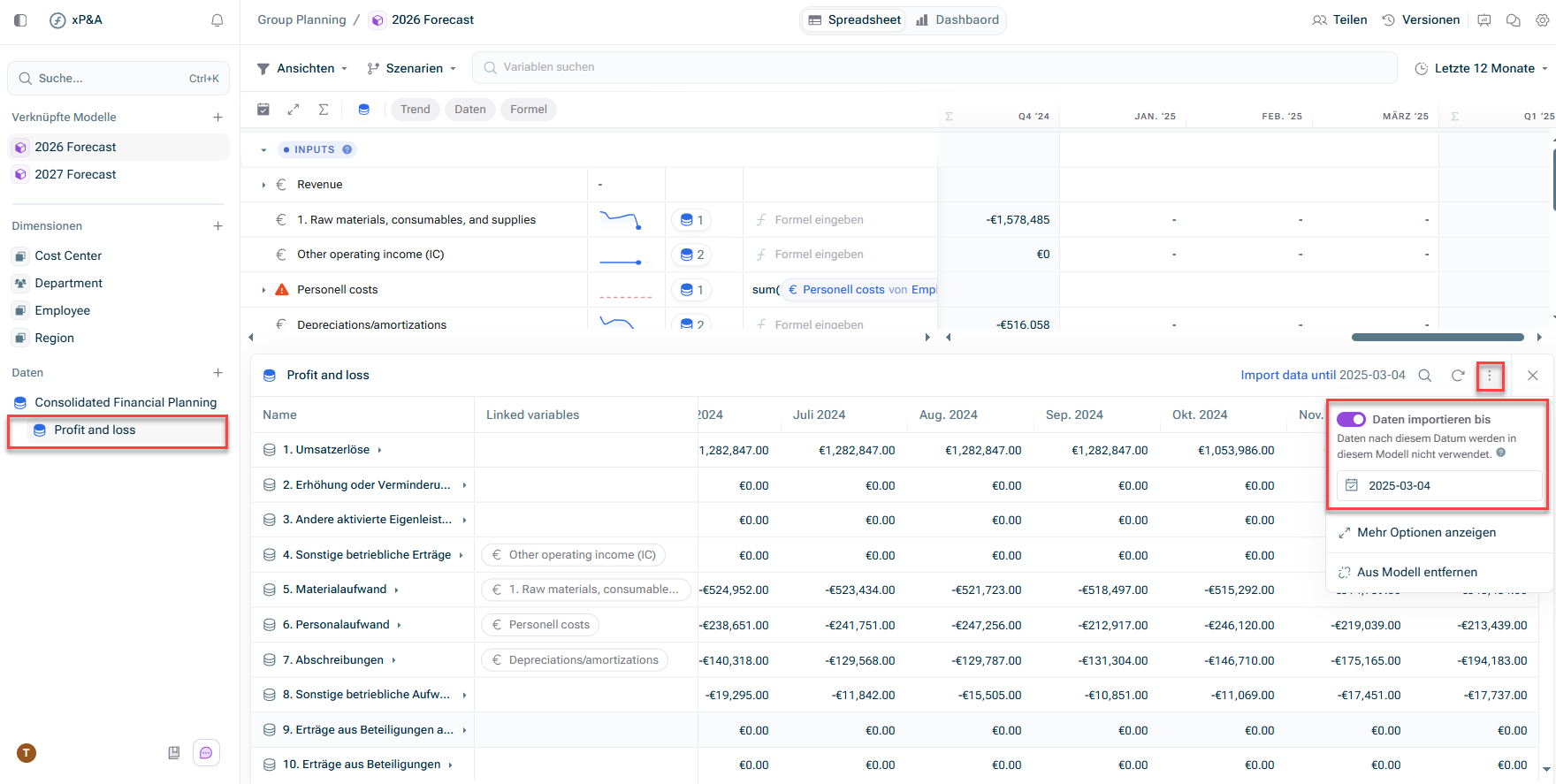This screenshot has height=784, width=1556.
Task: Select the Cost Center dimension
Action: pyautogui.click(x=118, y=256)
